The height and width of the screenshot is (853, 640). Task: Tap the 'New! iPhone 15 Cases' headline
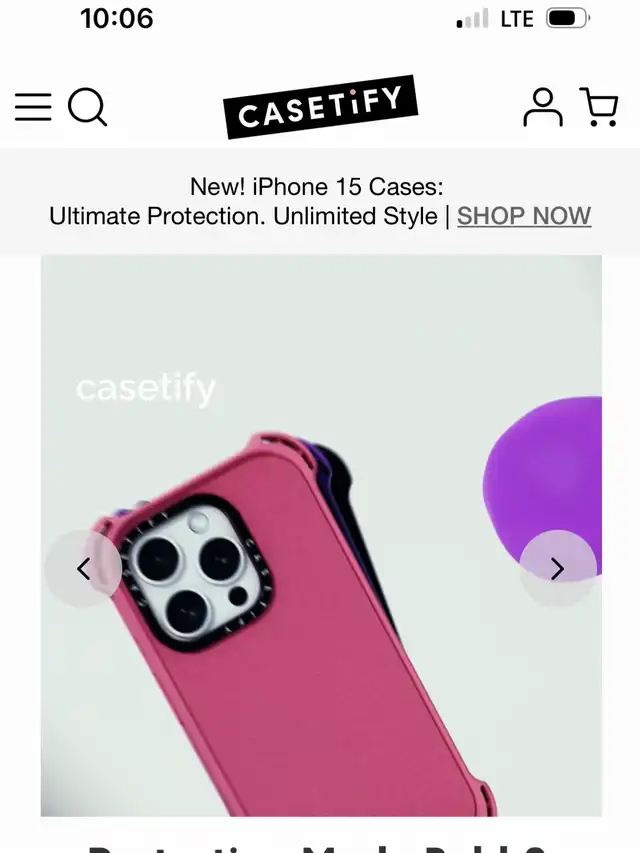point(317,187)
